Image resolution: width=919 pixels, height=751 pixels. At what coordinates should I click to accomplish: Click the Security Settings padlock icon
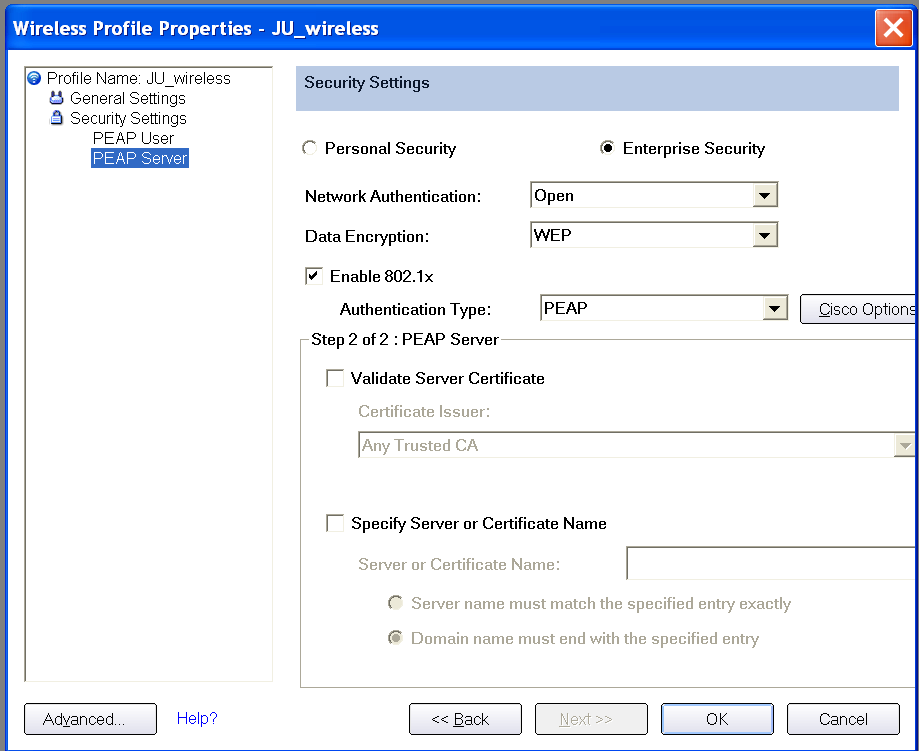[56, 118]
